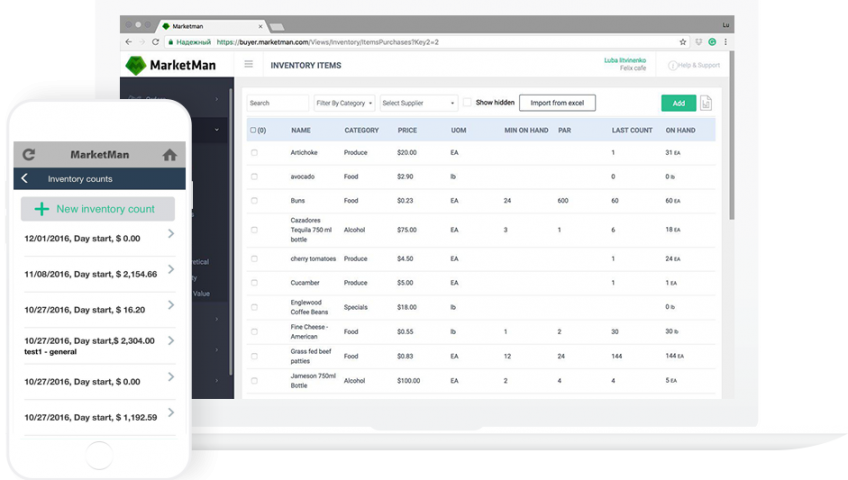Image resolution: width=848 pixels, height=480 pixels.
Task: Reload the page with the browser refresh icon
Action: (156, 42)
